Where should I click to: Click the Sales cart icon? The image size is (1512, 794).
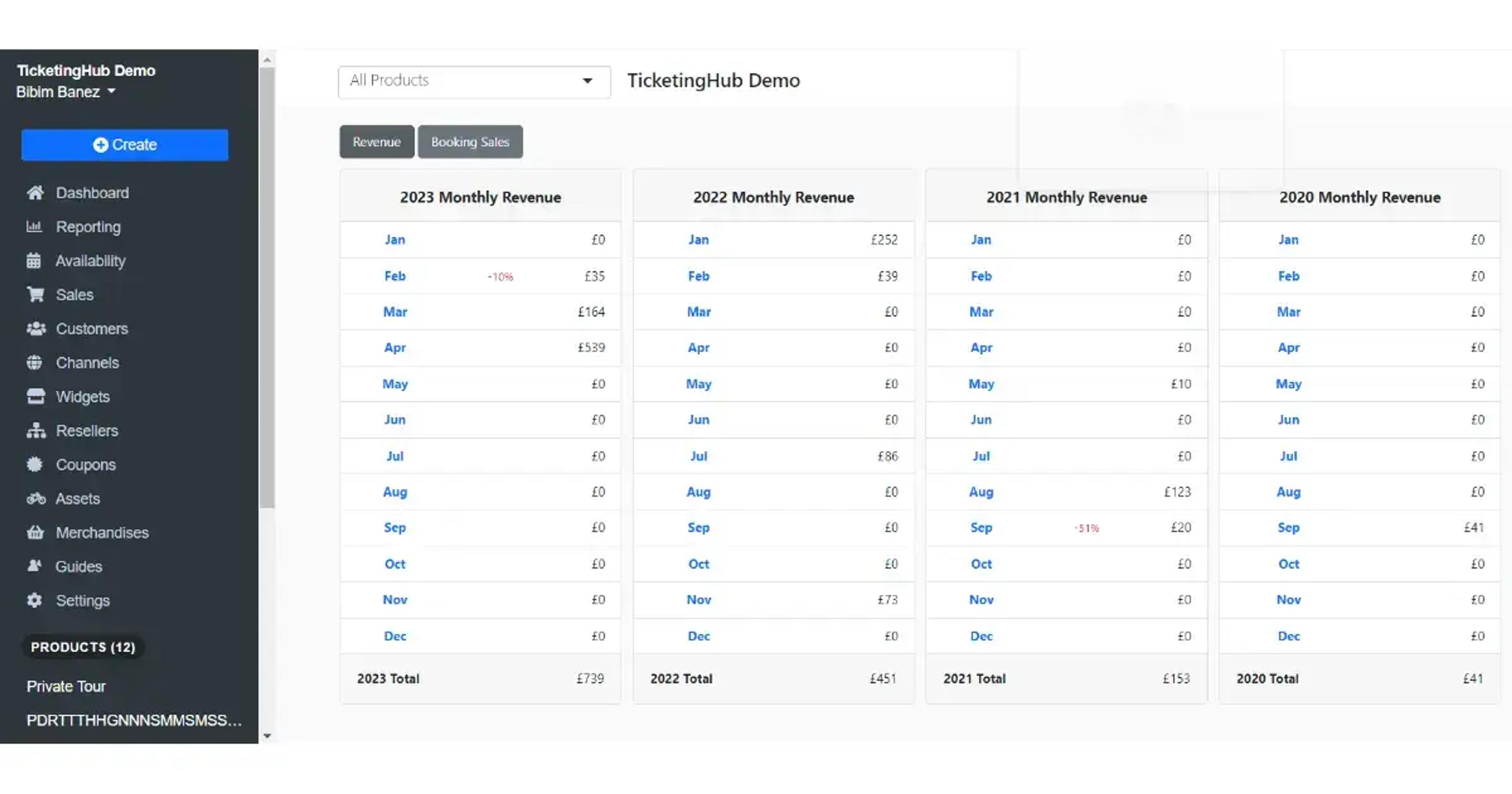(x=35, y=294)
